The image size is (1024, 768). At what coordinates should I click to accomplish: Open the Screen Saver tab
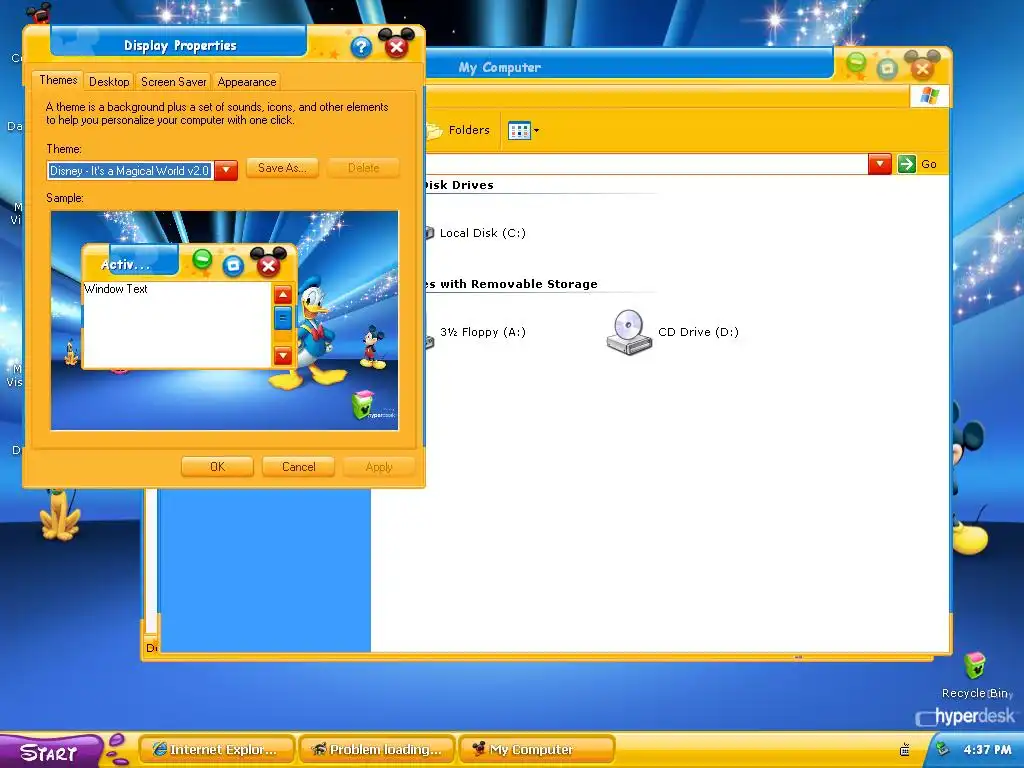pos(174,82)
